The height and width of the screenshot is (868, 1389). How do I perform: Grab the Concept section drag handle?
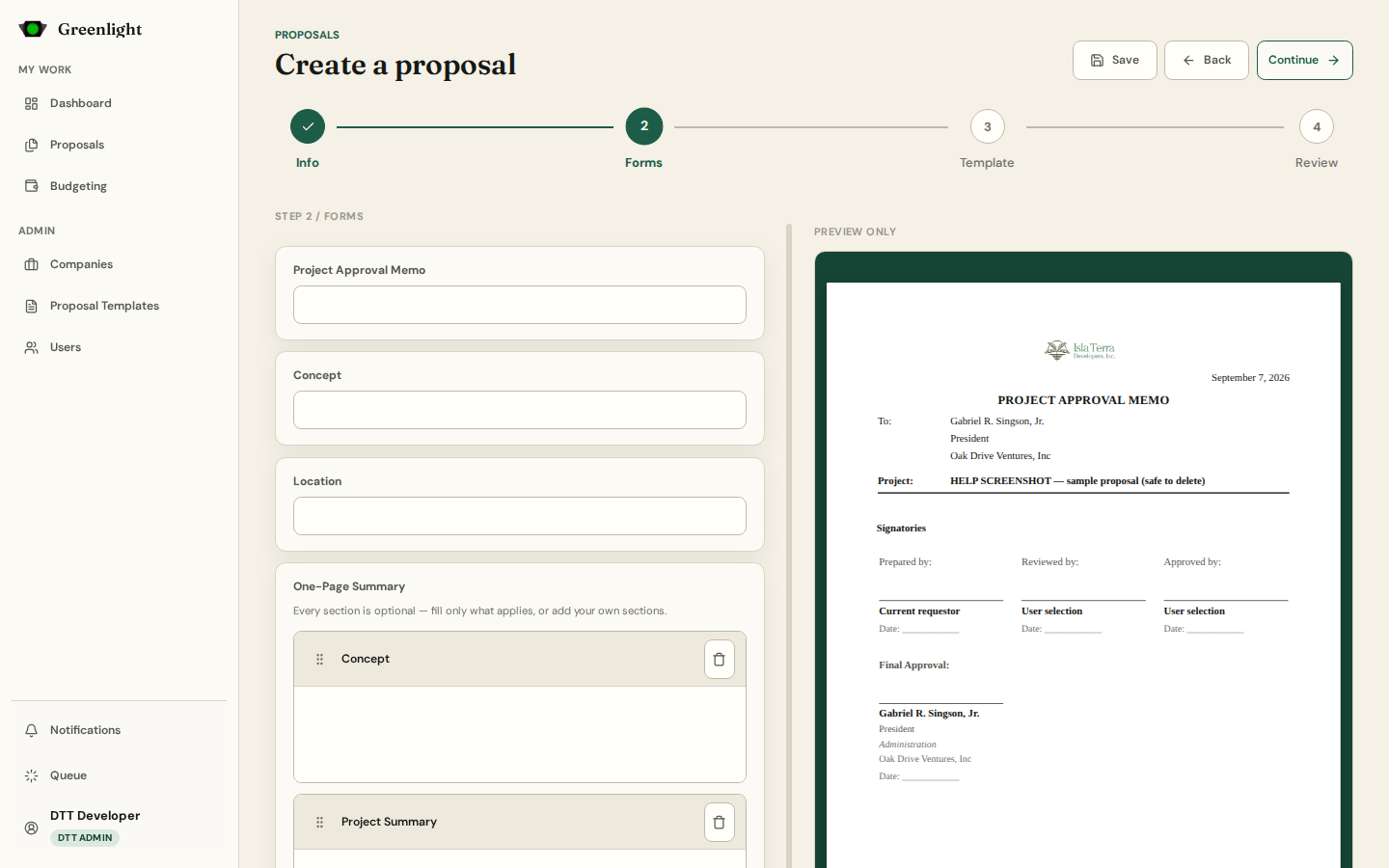point(320,660)
